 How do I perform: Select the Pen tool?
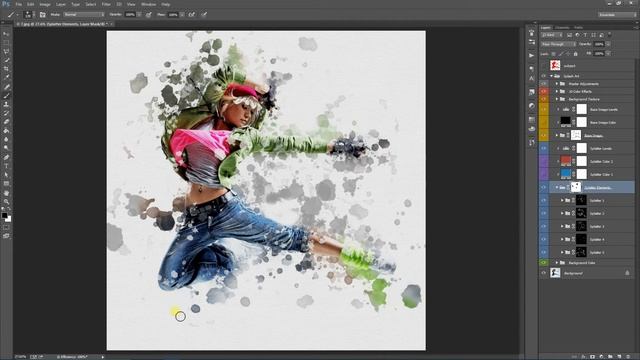[6, 157]
